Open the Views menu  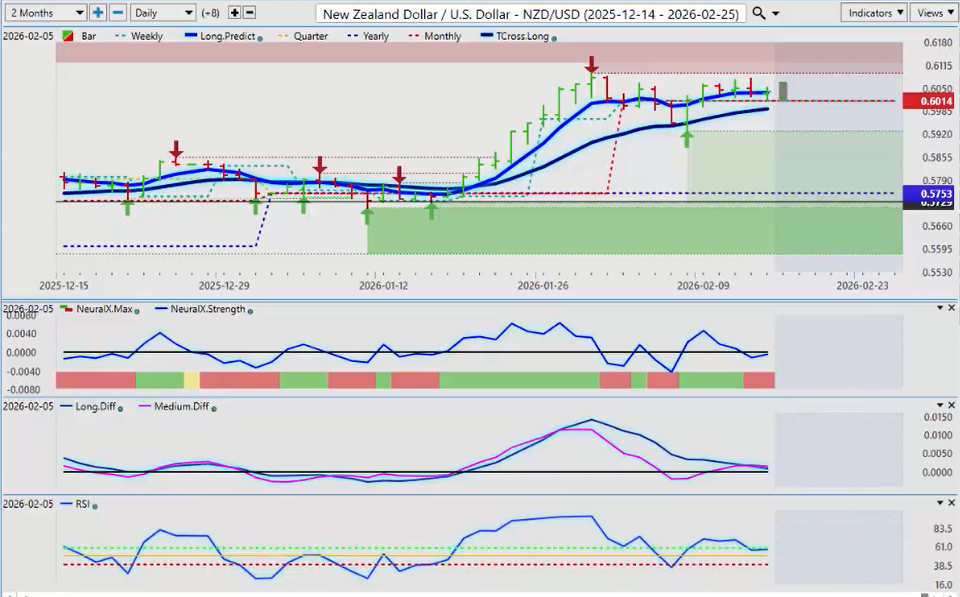933,12
